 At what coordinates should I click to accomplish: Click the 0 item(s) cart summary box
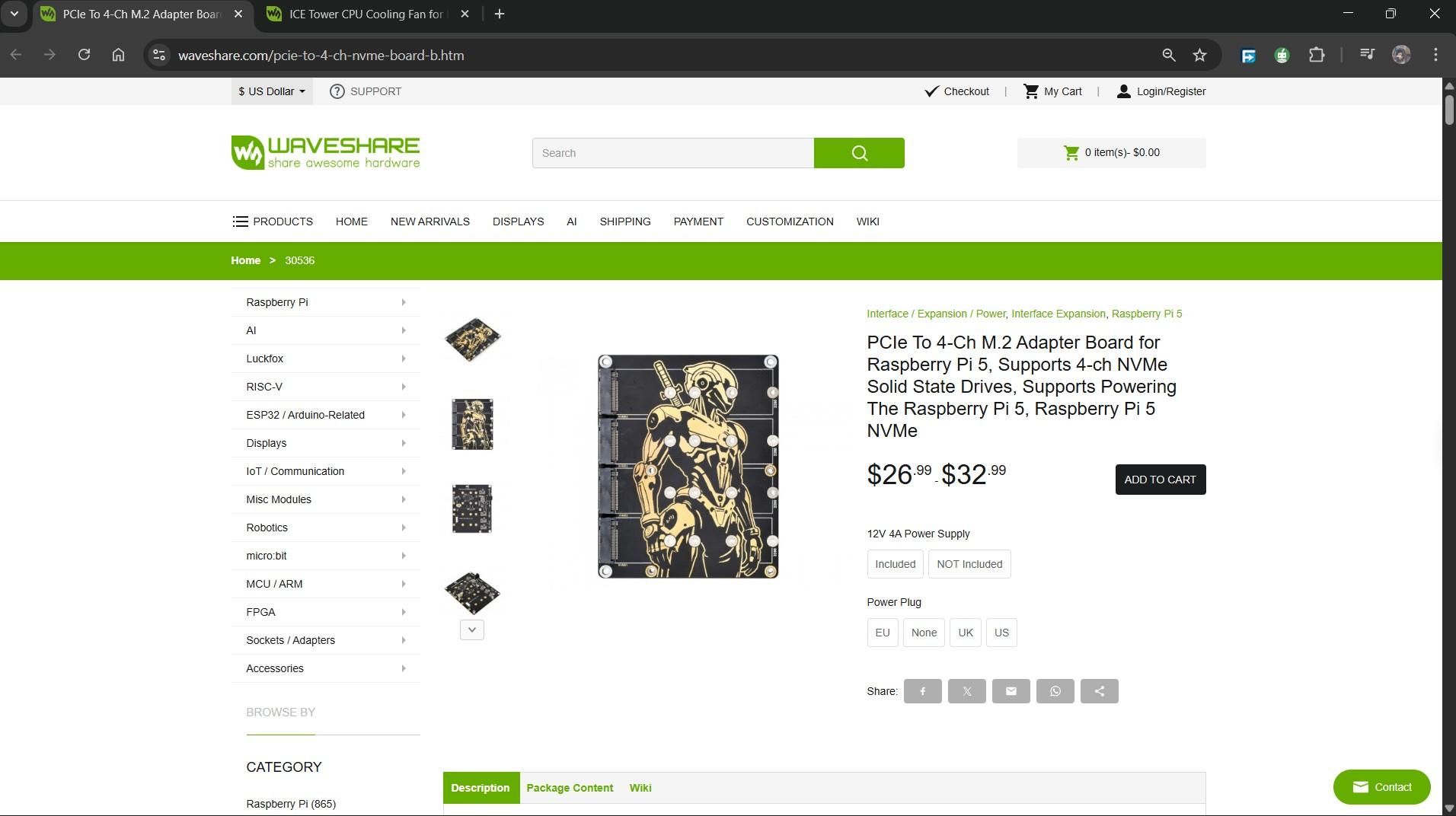pyautogui.click(x=1112, y=153)
